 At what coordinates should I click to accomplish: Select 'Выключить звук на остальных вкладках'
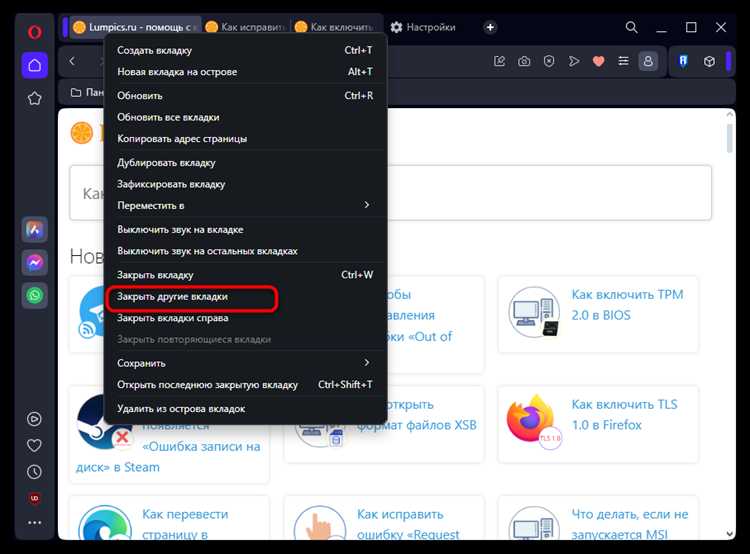pos(245,251)
